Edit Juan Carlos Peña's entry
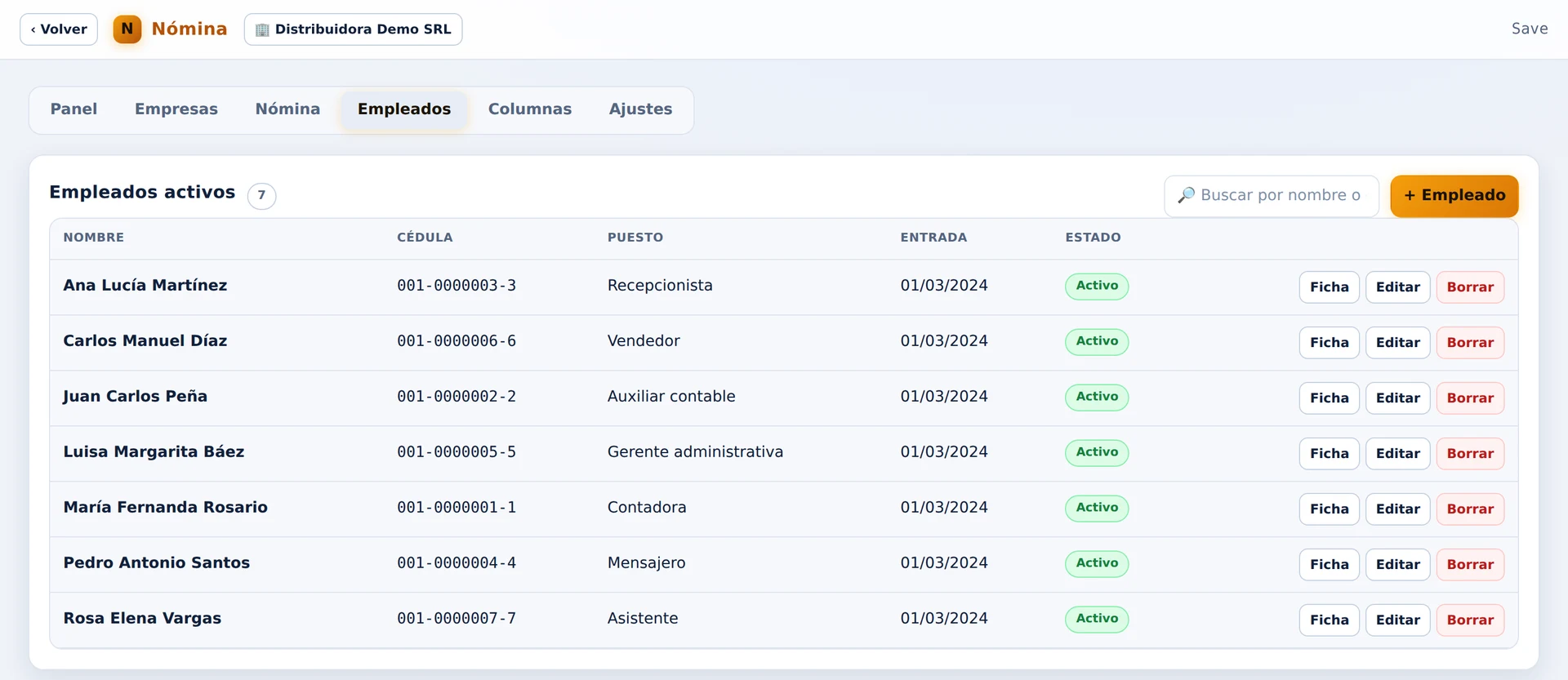Viewport: 1568px width, 680px height. [x=1398, y=398]
